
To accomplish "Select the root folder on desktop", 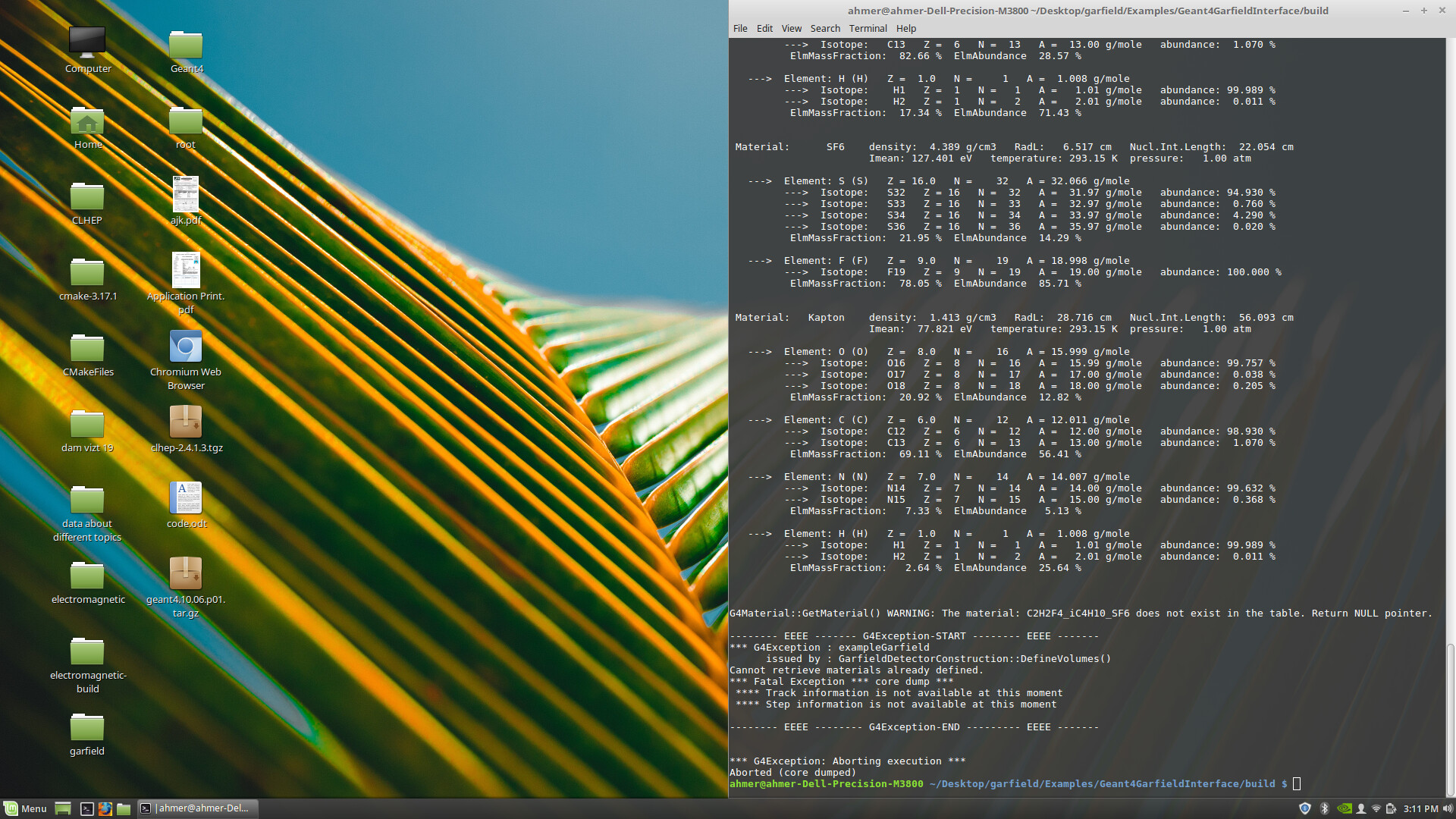I will pyautogui.click(x=186, y=126).
